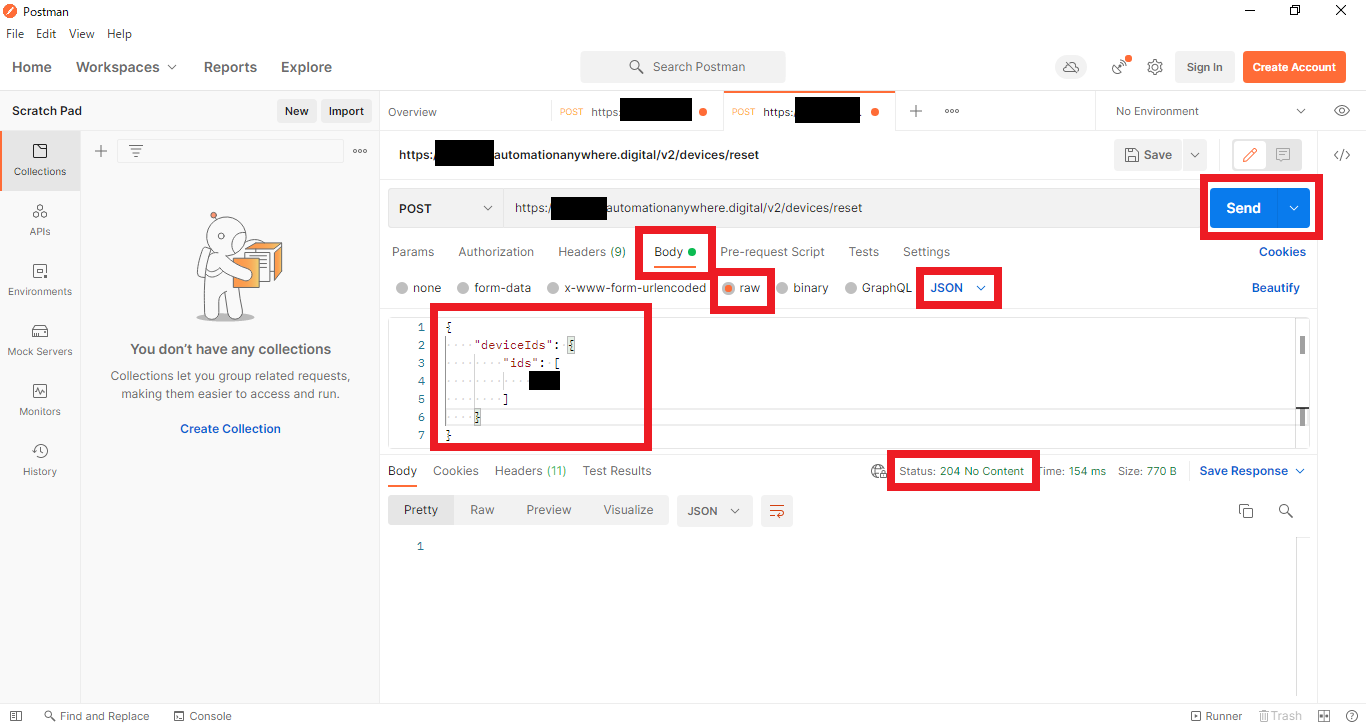Open the code snippet panel icon
Viewport: 1366px width, 728px height.
point(1342,155)
